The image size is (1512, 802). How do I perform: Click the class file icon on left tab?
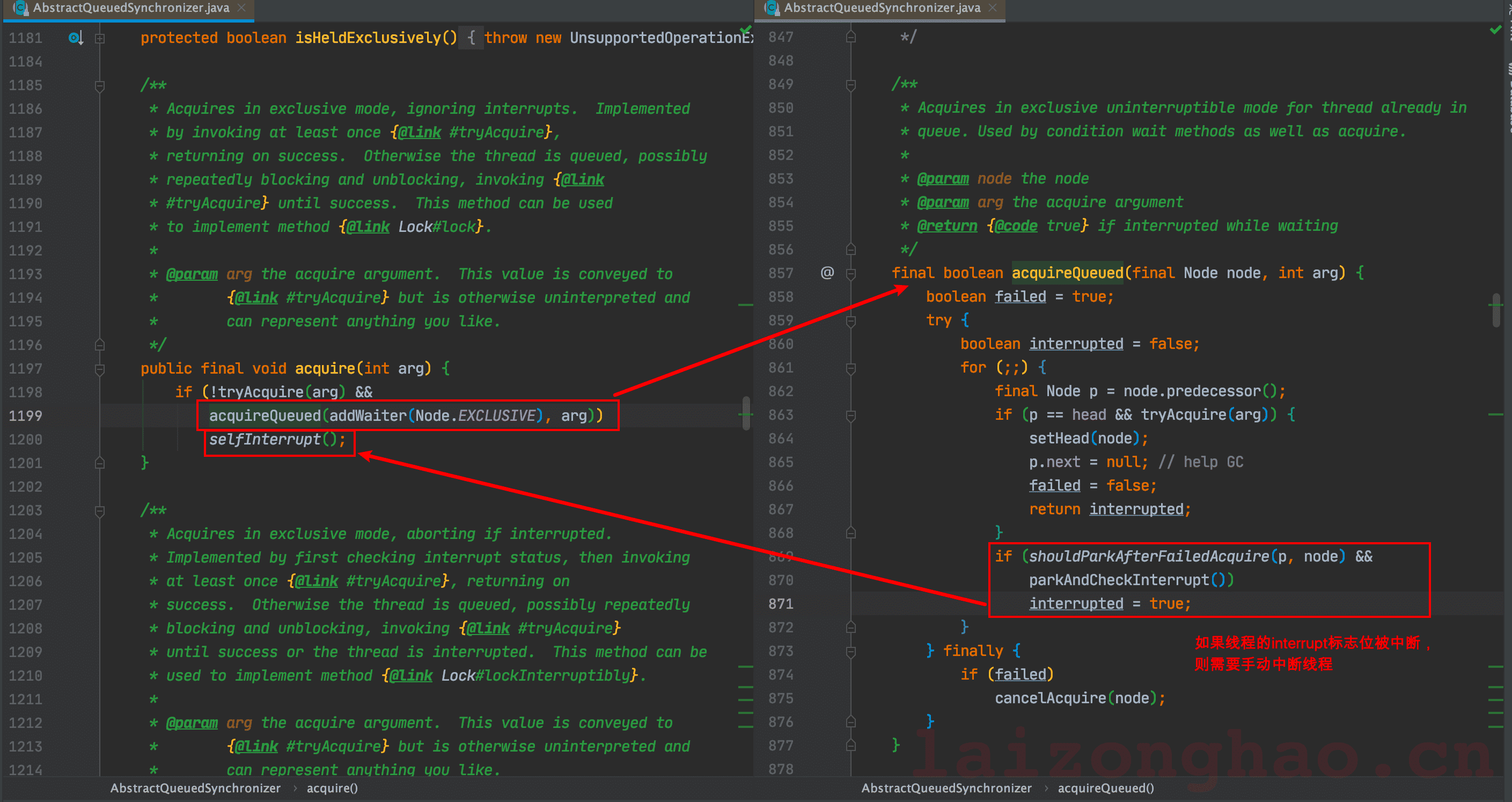21,8
